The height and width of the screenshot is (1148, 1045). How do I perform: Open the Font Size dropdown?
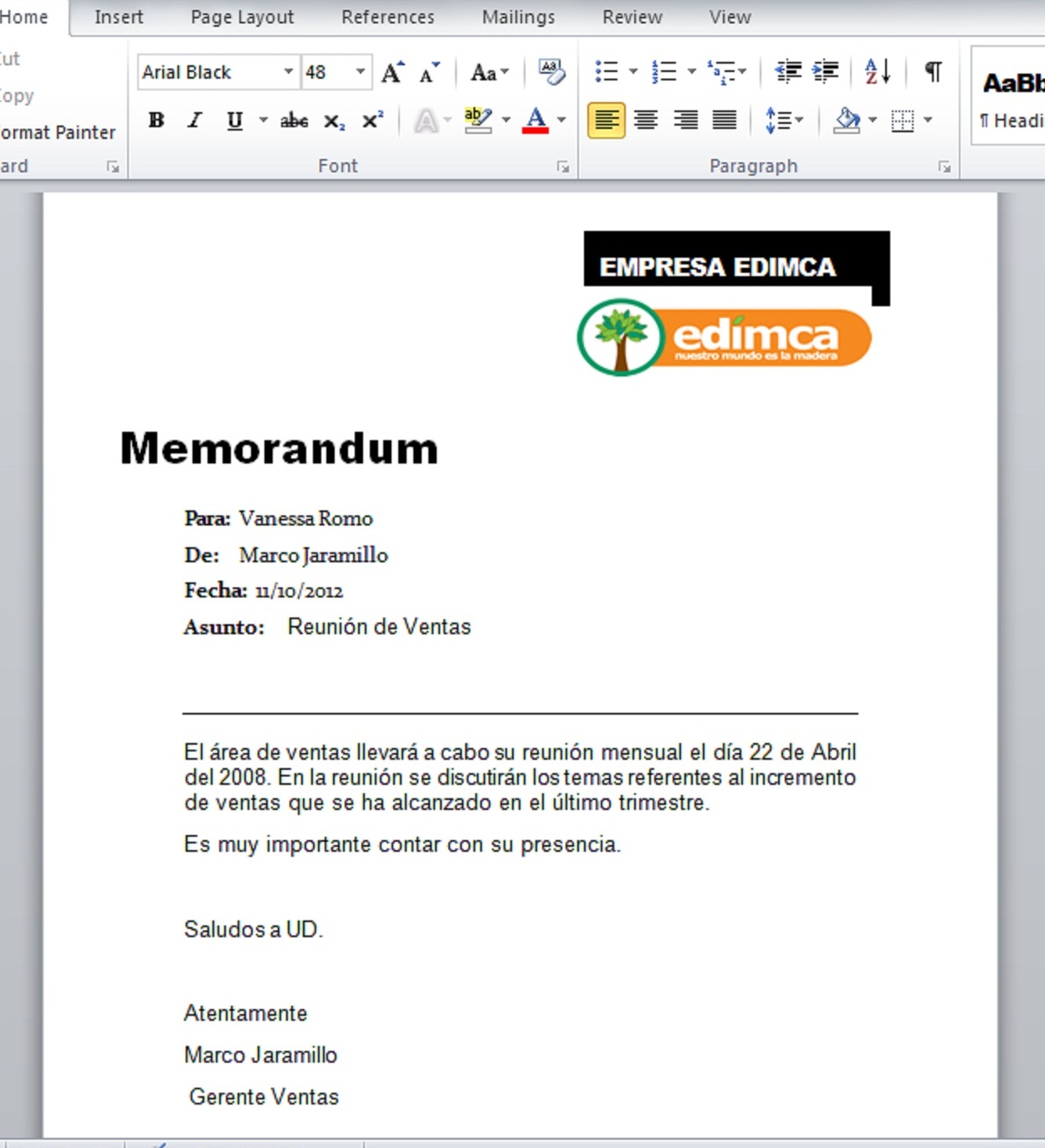(x=361, y=72)
